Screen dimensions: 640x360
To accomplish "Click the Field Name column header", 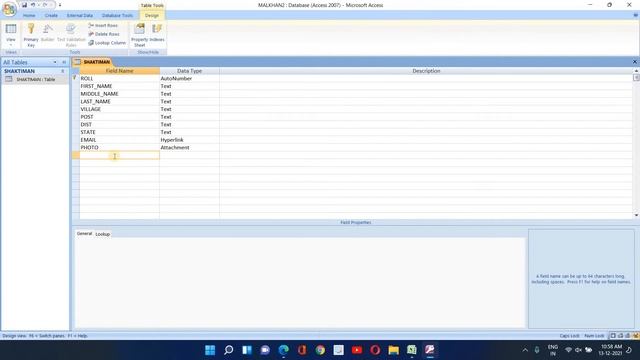I will pos(120,71).
